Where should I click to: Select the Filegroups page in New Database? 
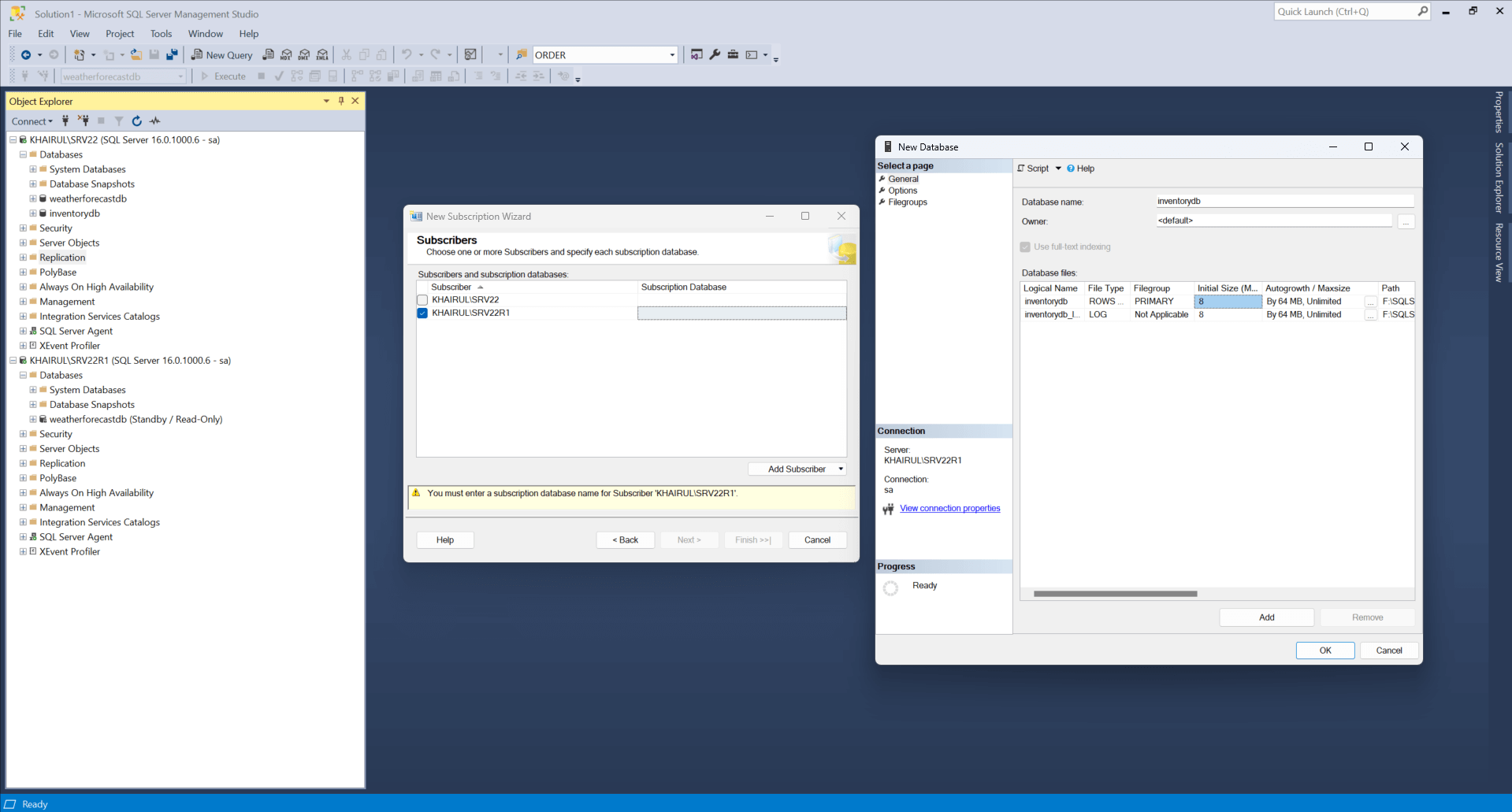tap(908, 202)
